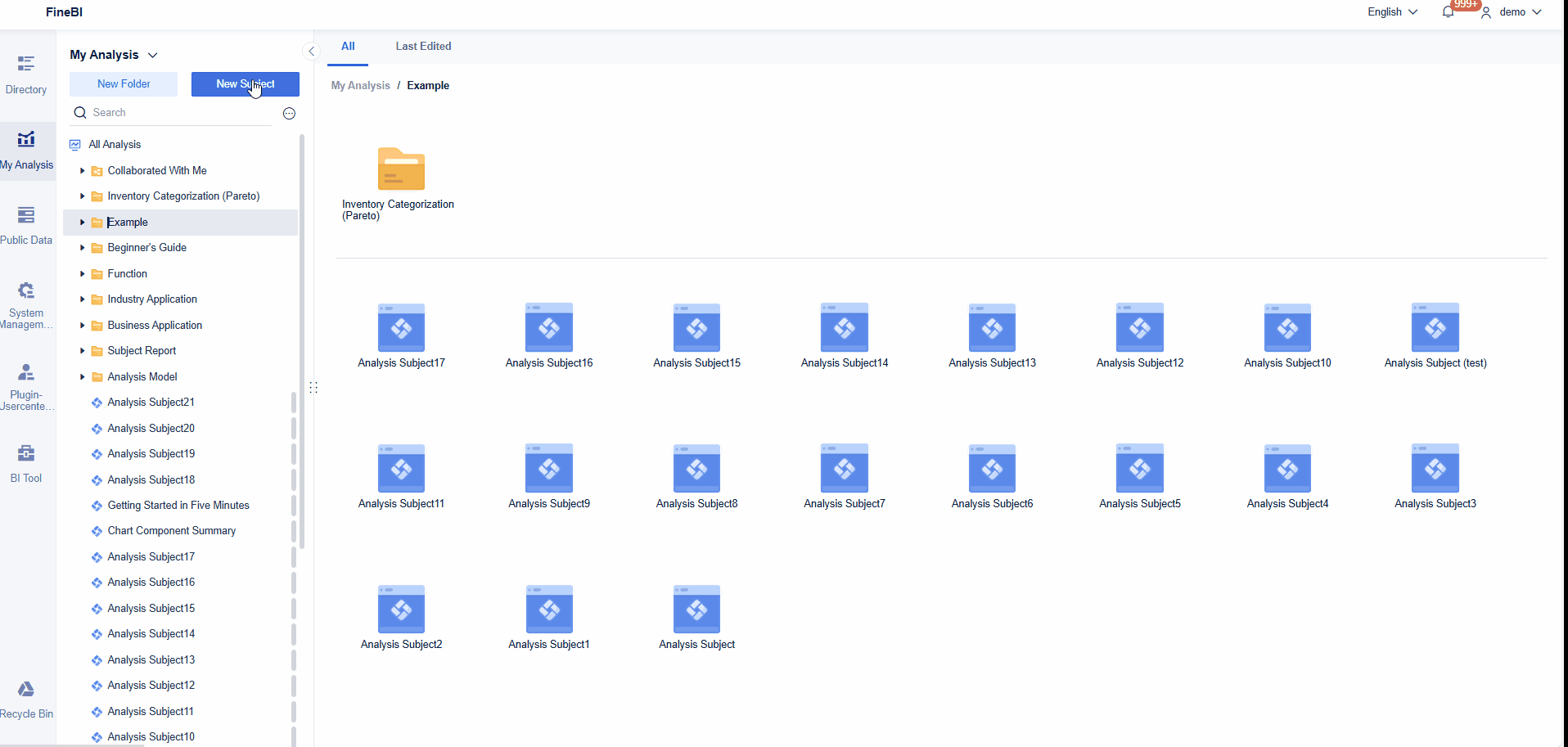This screenshot has height=747, width=1568.
Task: Click the New Folder button
Action: pos(124,84)
